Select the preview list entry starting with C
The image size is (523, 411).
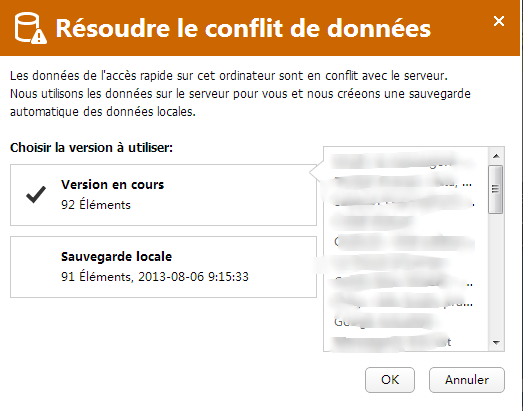click(x=404, y=242)
